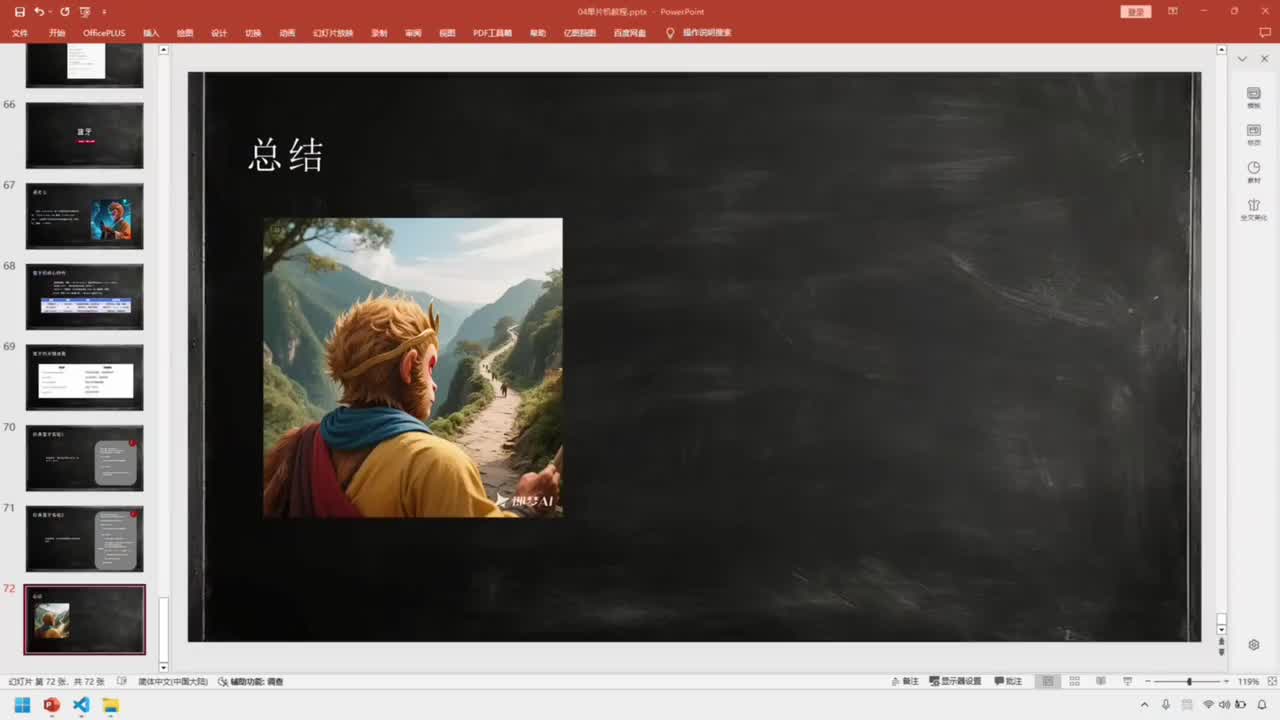Switch to Reading view icon
This screenshot has height=720, width=1280.
[x=1101, y=681]
